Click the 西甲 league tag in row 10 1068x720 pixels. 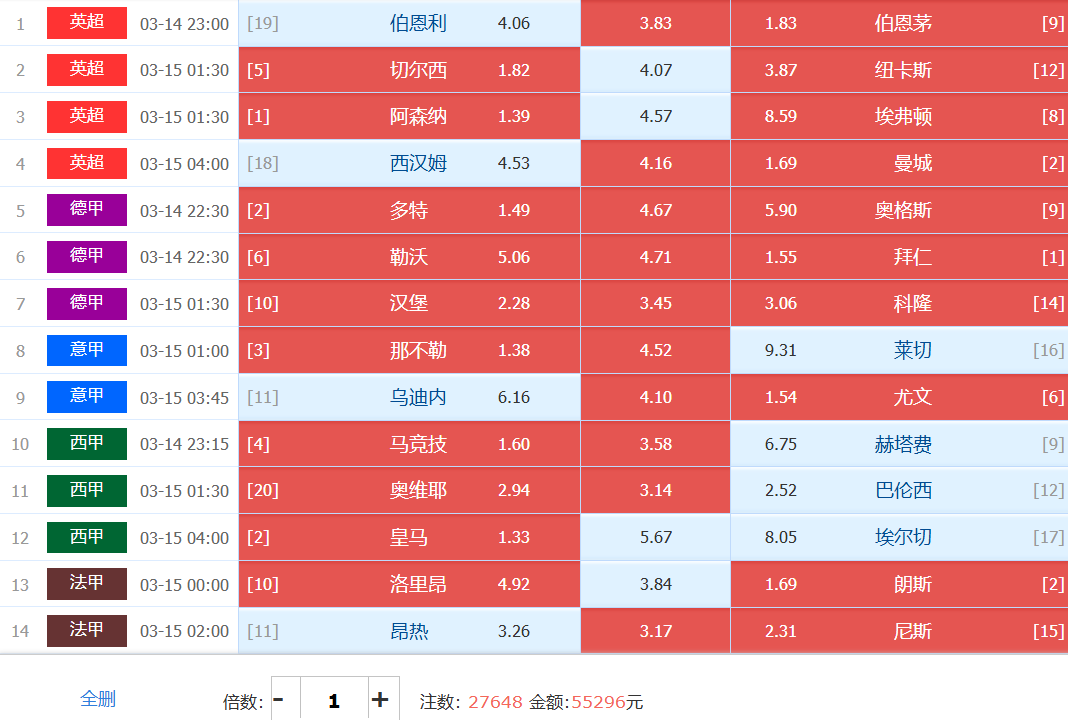point(87,444)
